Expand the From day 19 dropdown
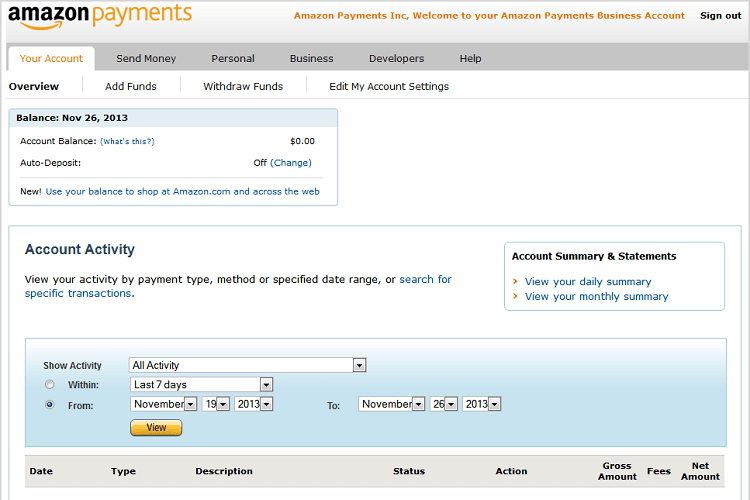The height and width of the screenshot is (500, 750). tap(216, 404)
